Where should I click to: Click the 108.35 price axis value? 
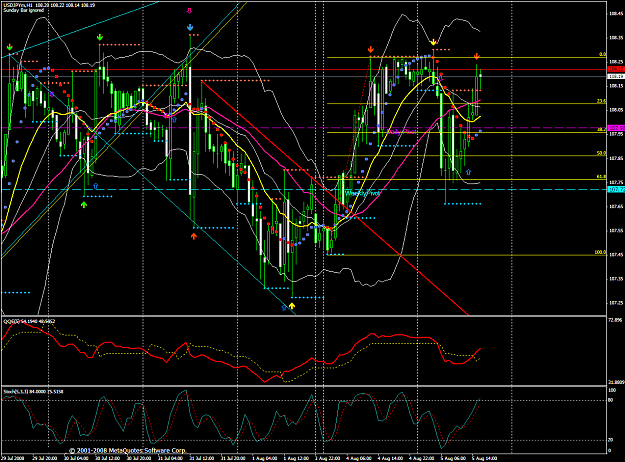(616, 37)
